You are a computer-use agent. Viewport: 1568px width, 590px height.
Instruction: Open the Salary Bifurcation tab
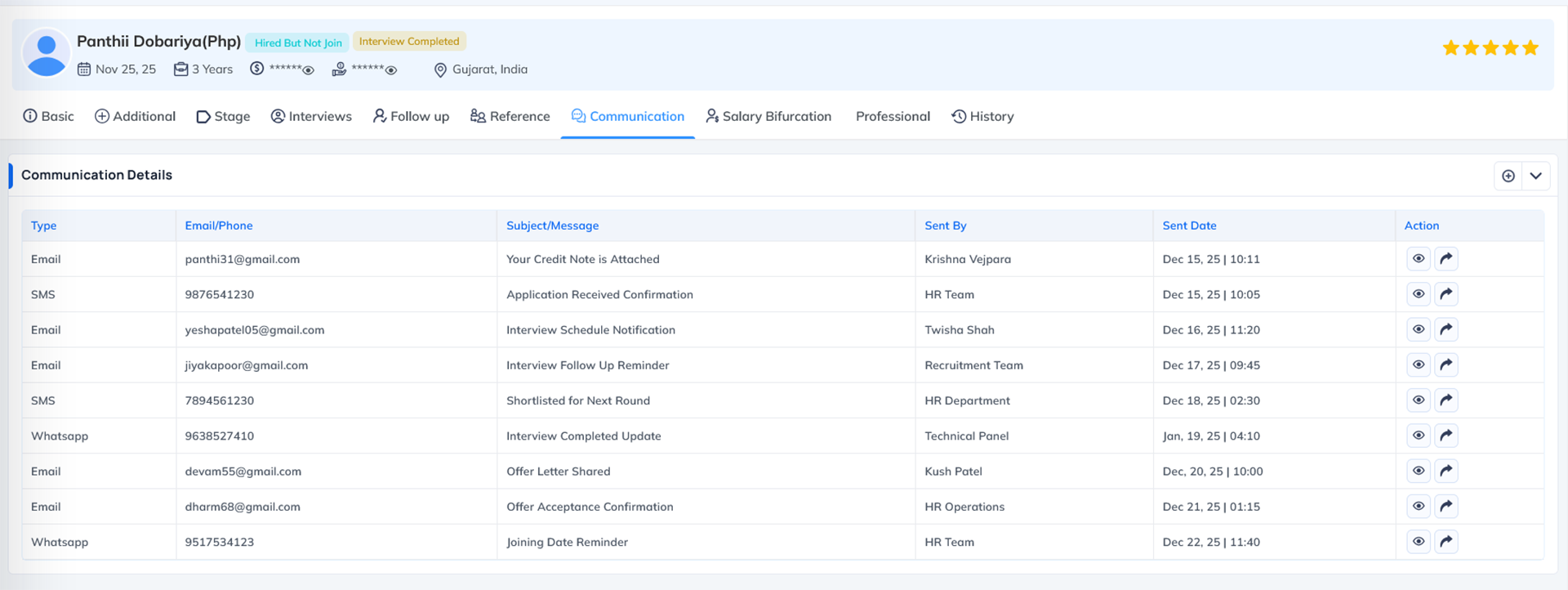[768, 116]
